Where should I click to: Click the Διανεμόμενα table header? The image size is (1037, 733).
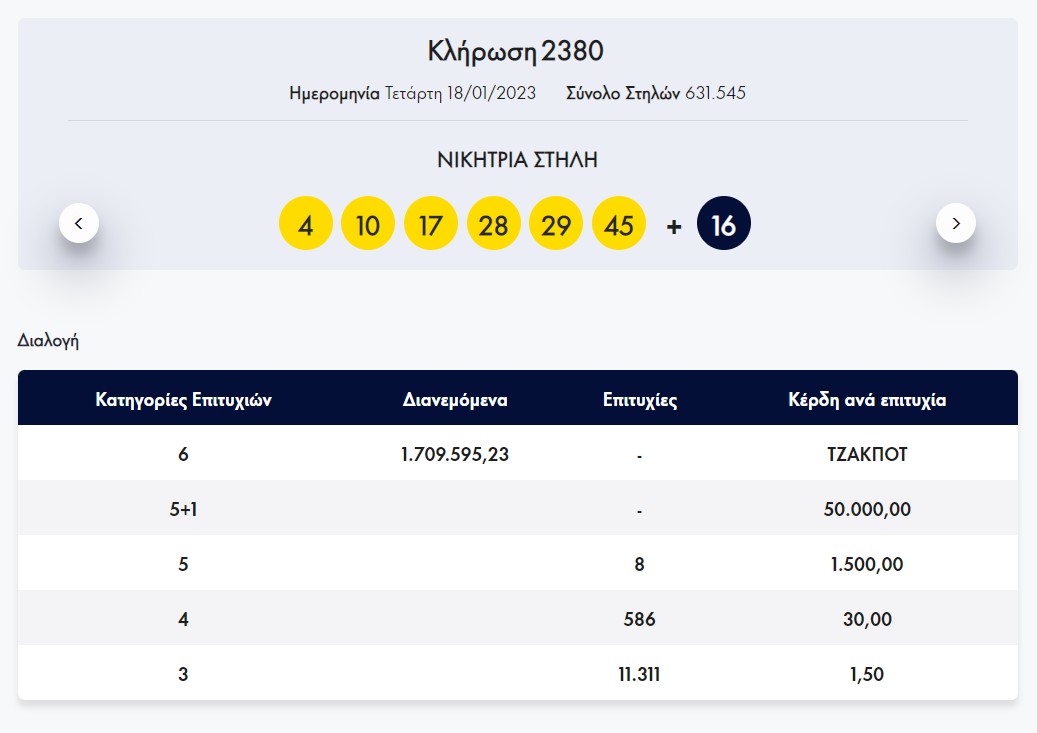click(455, 399)
